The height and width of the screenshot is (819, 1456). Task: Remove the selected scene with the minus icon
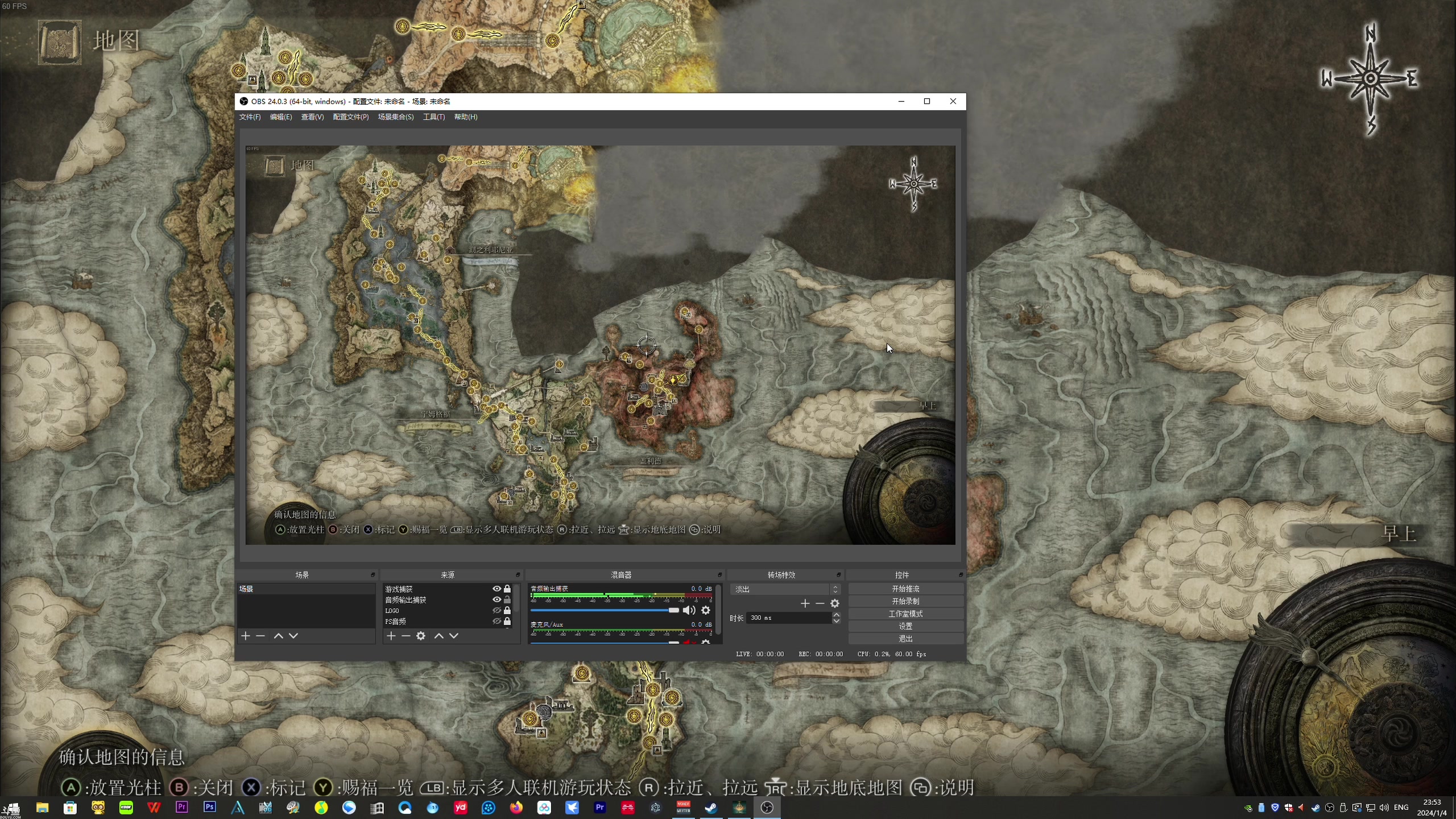point(260,636)
